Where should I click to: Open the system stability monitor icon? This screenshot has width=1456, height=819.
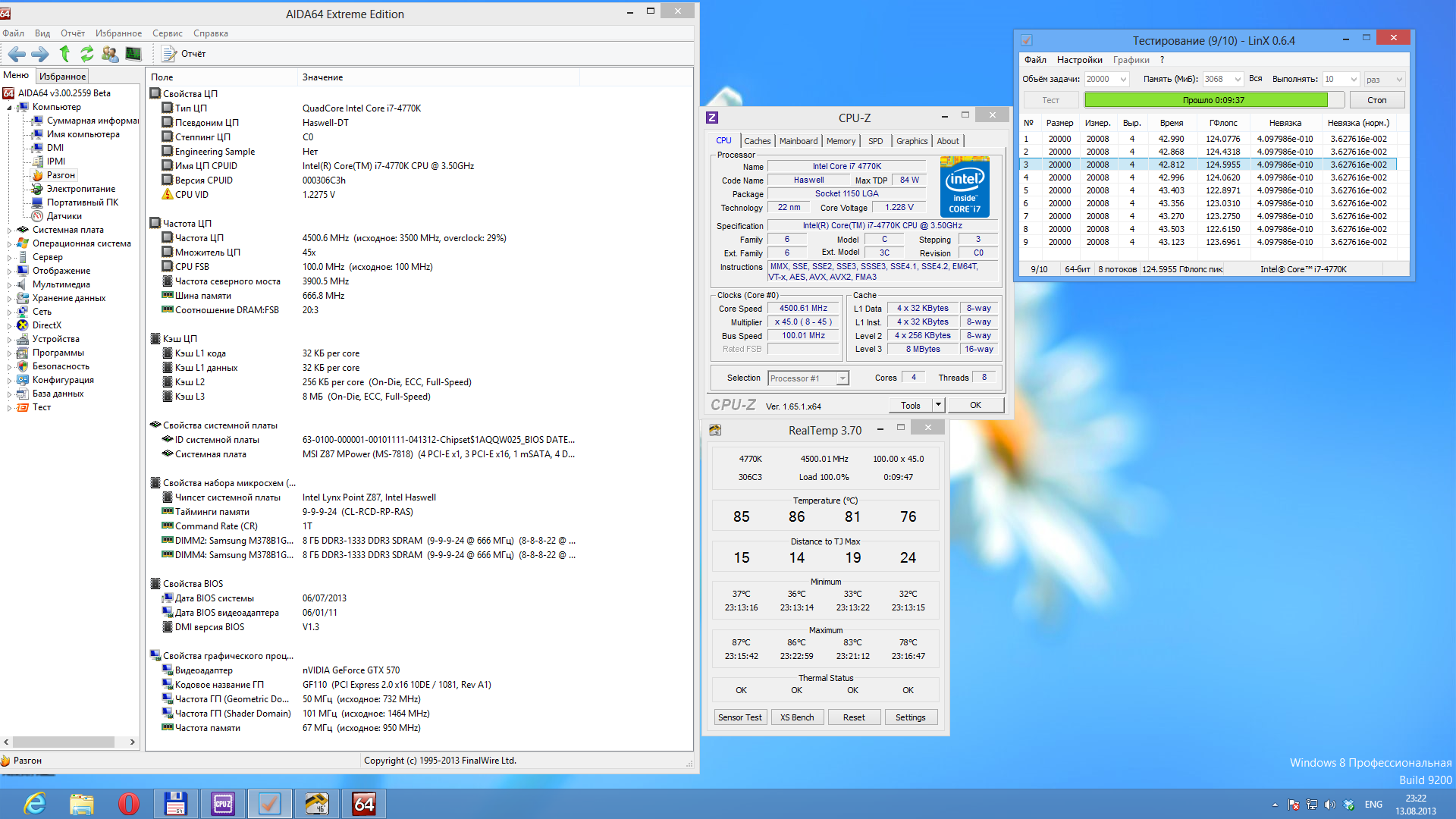(x=133, y=54)
